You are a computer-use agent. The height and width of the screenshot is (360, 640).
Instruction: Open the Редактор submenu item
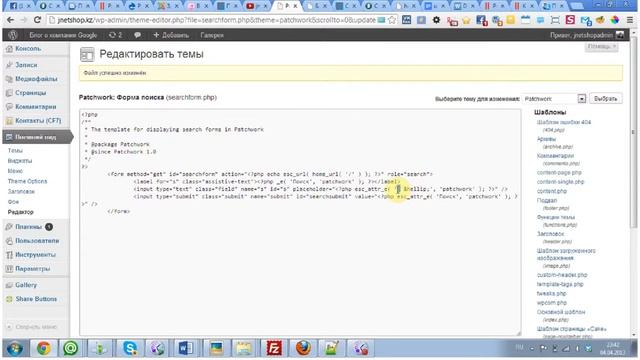point(20,212)
